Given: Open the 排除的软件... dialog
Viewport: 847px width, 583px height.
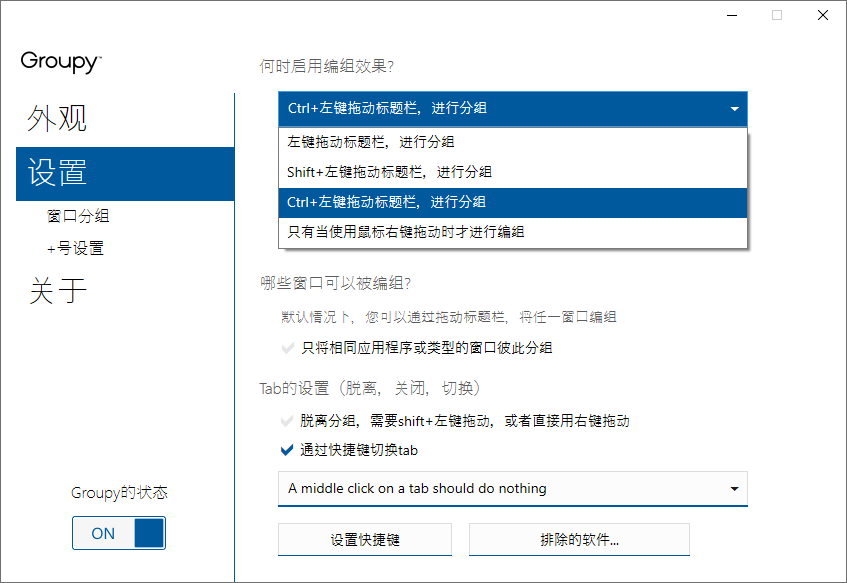Looking at the screenshot, I should tap(579, 540).
